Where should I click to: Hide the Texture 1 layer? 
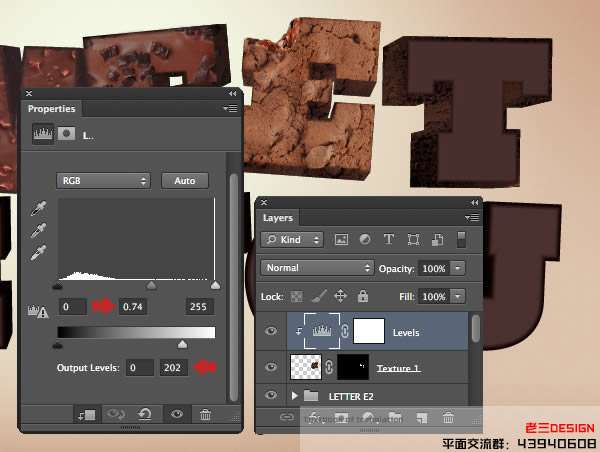(x=271, y=367)
